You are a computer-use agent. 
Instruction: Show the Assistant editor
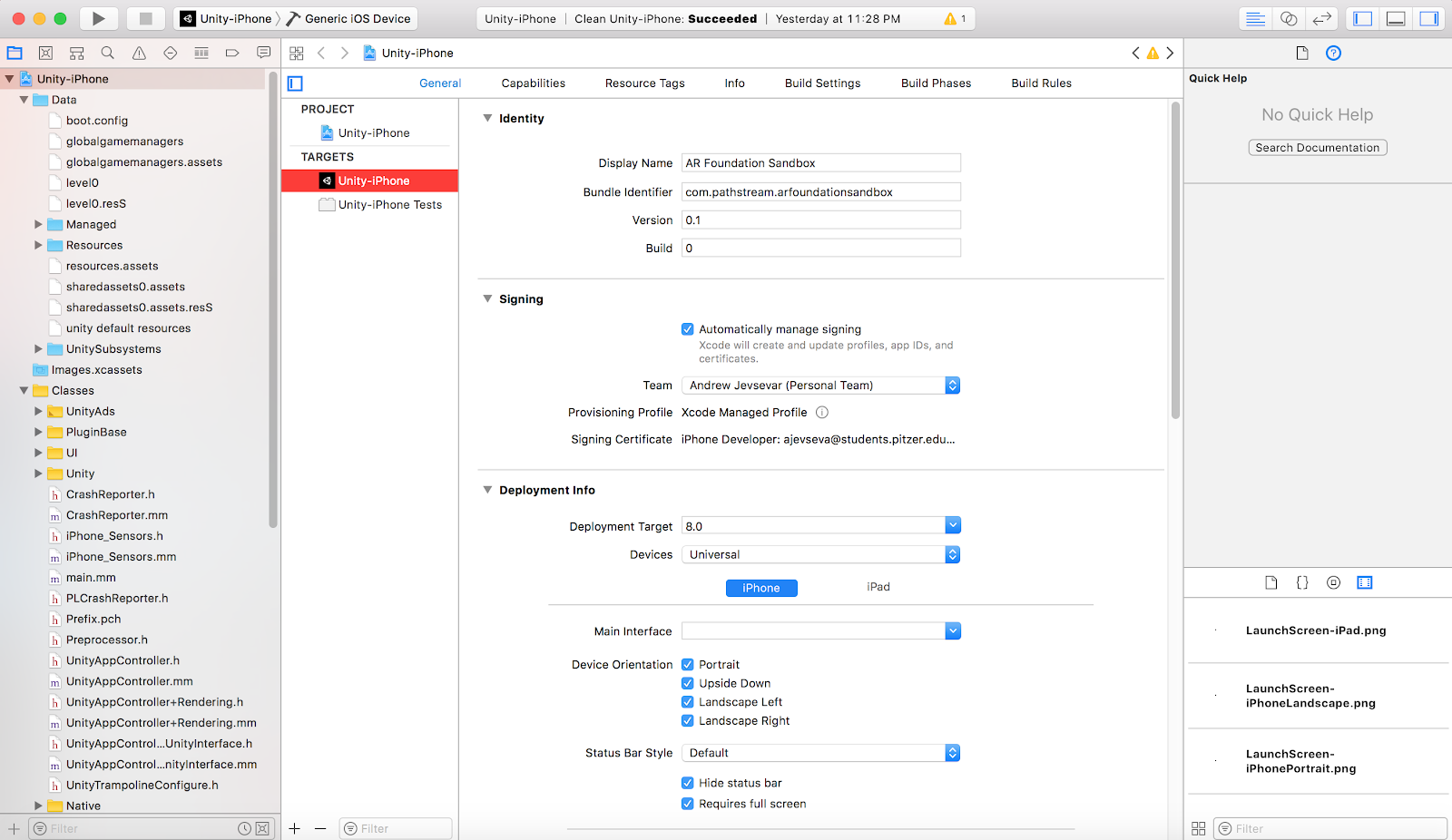coord(1289,18)
